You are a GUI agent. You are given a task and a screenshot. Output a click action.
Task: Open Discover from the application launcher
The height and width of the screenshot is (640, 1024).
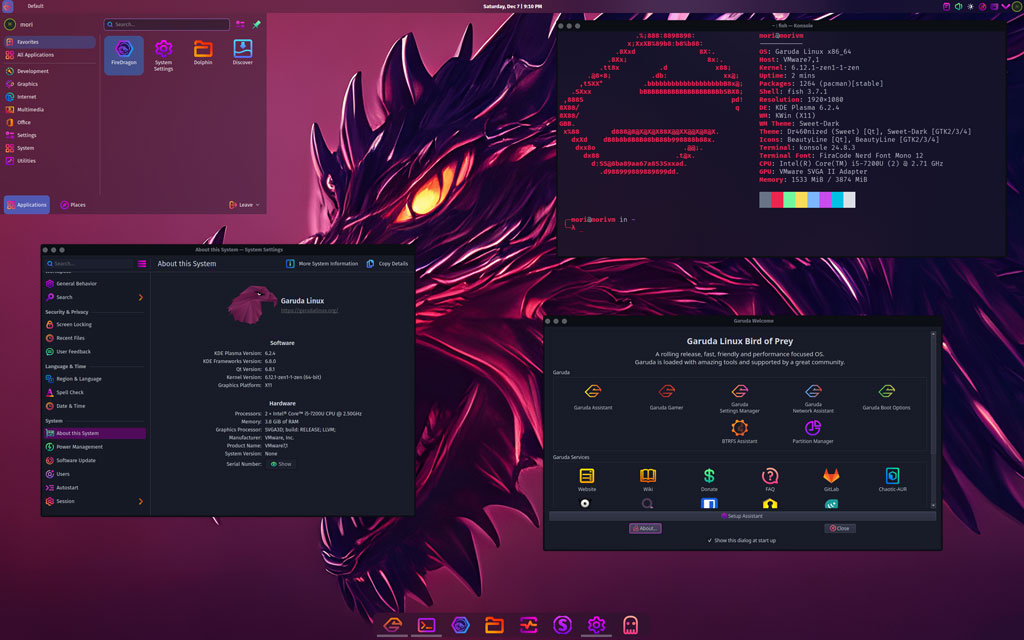243,52
